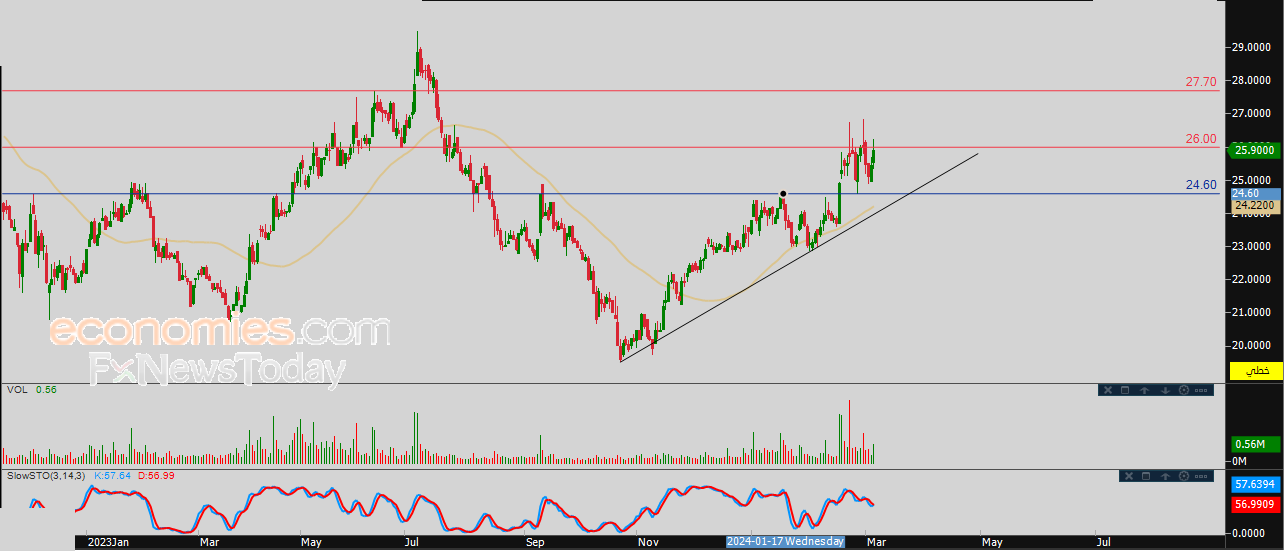Open more options for SlowSTO panel

click(1201, 476)
